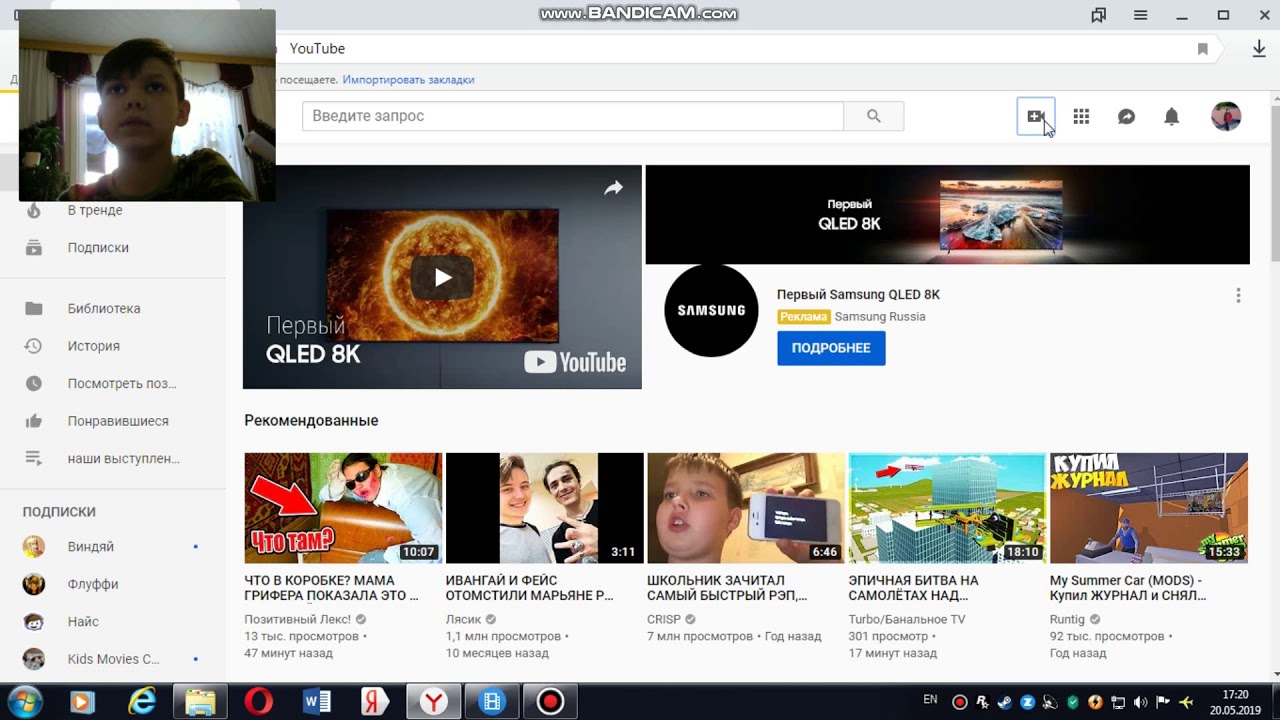This screenshot has width=1280, height=720.
Task: Open 'ЧТО В КОРОБКЕ?' video thumbnail
Action: pyautogui.click(x=343, y=508)
